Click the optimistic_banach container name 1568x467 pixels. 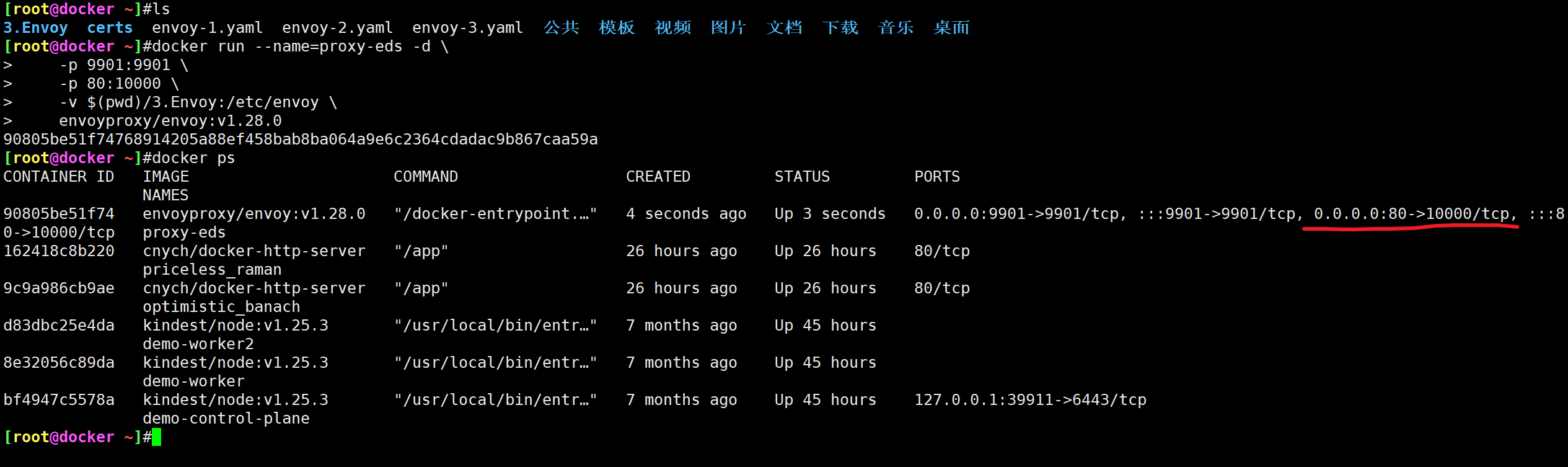point(221,307)
